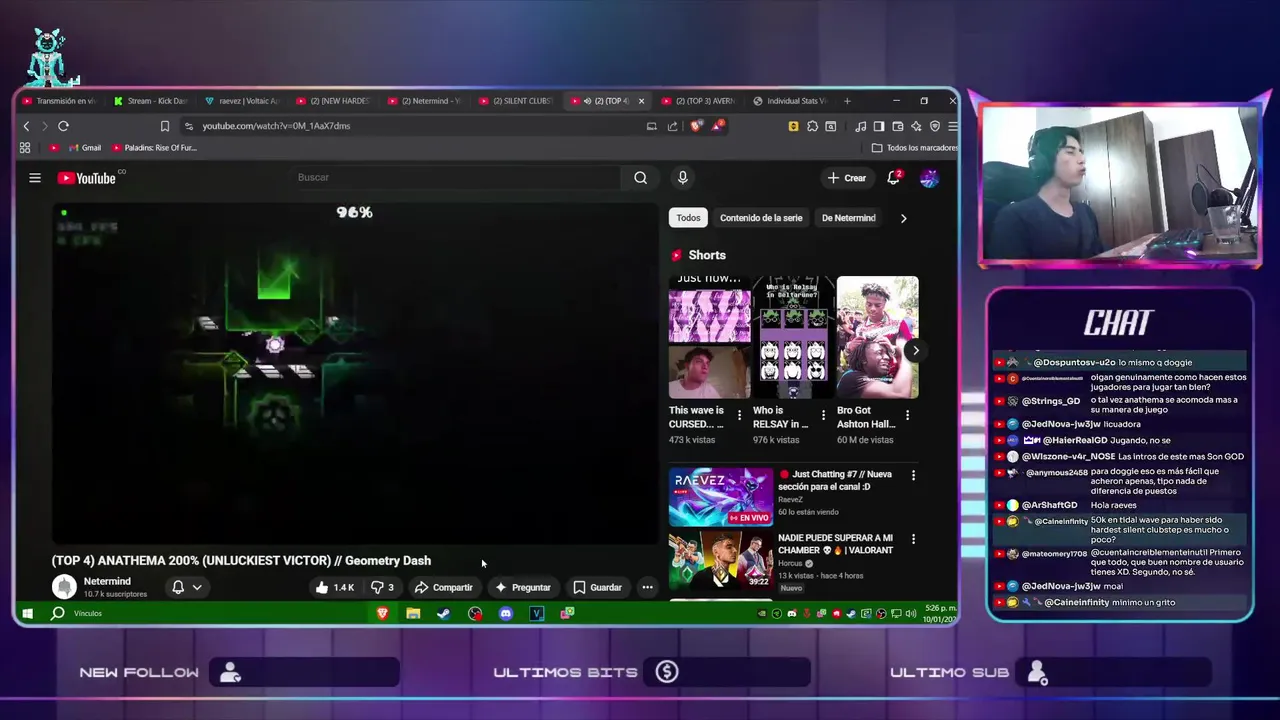
Task: Open options for 'This wave is CURSED' short
Action: [740, 414]
